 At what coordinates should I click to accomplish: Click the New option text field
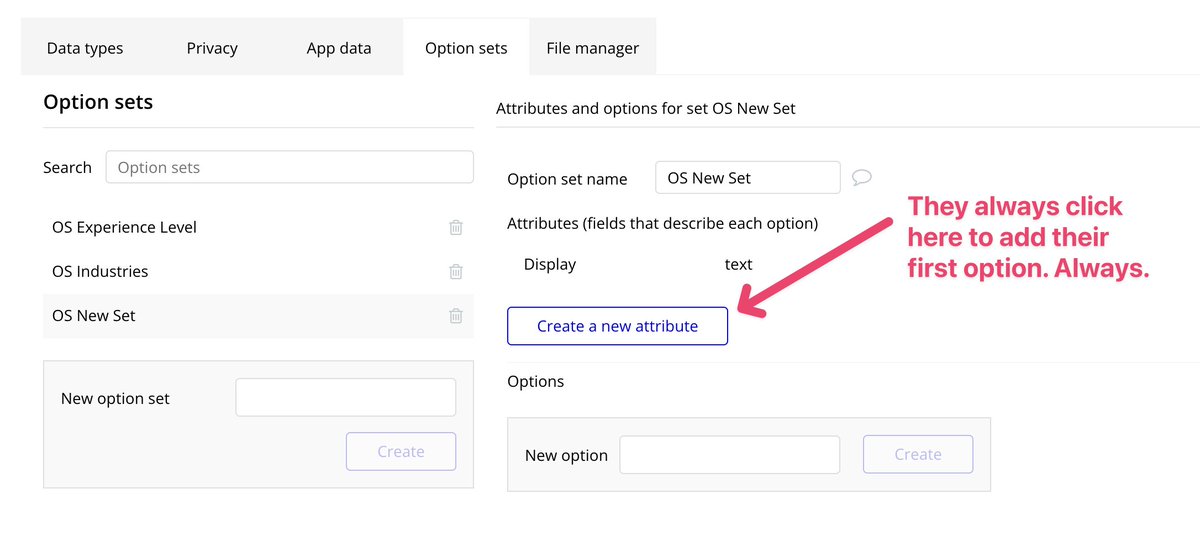[x=730, y=454]
